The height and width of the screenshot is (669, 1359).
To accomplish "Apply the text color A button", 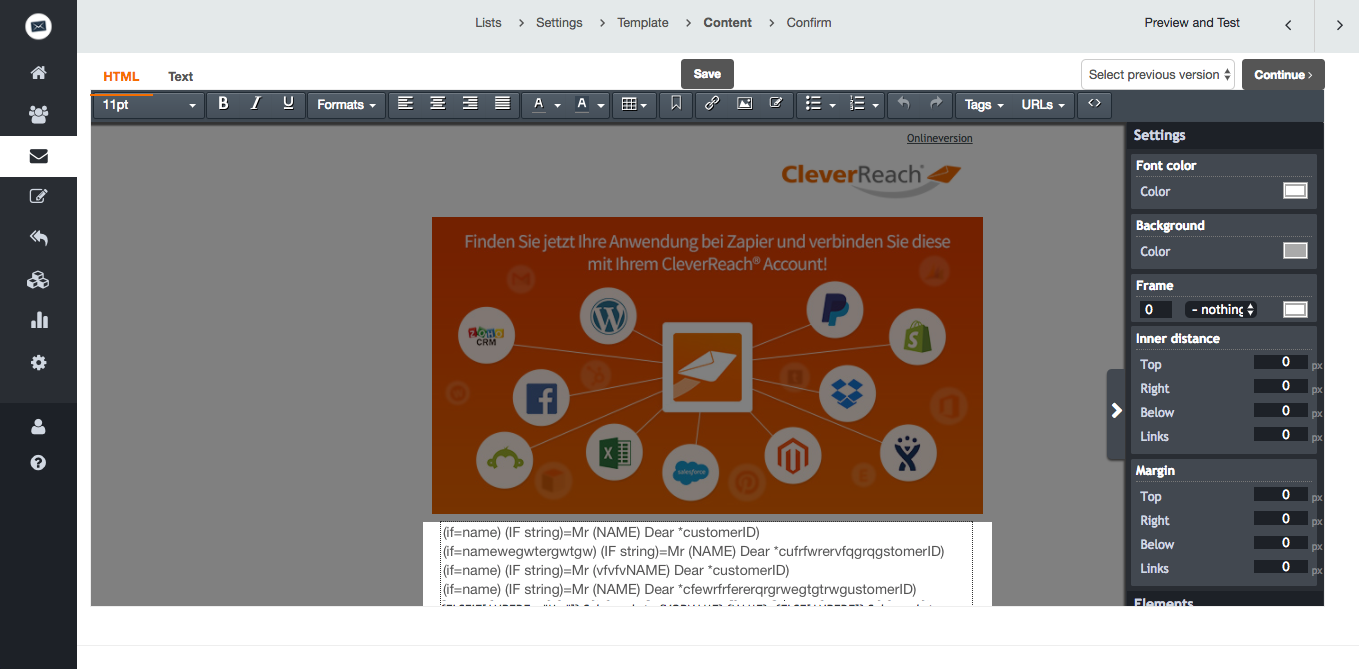I will click(538, 104).
